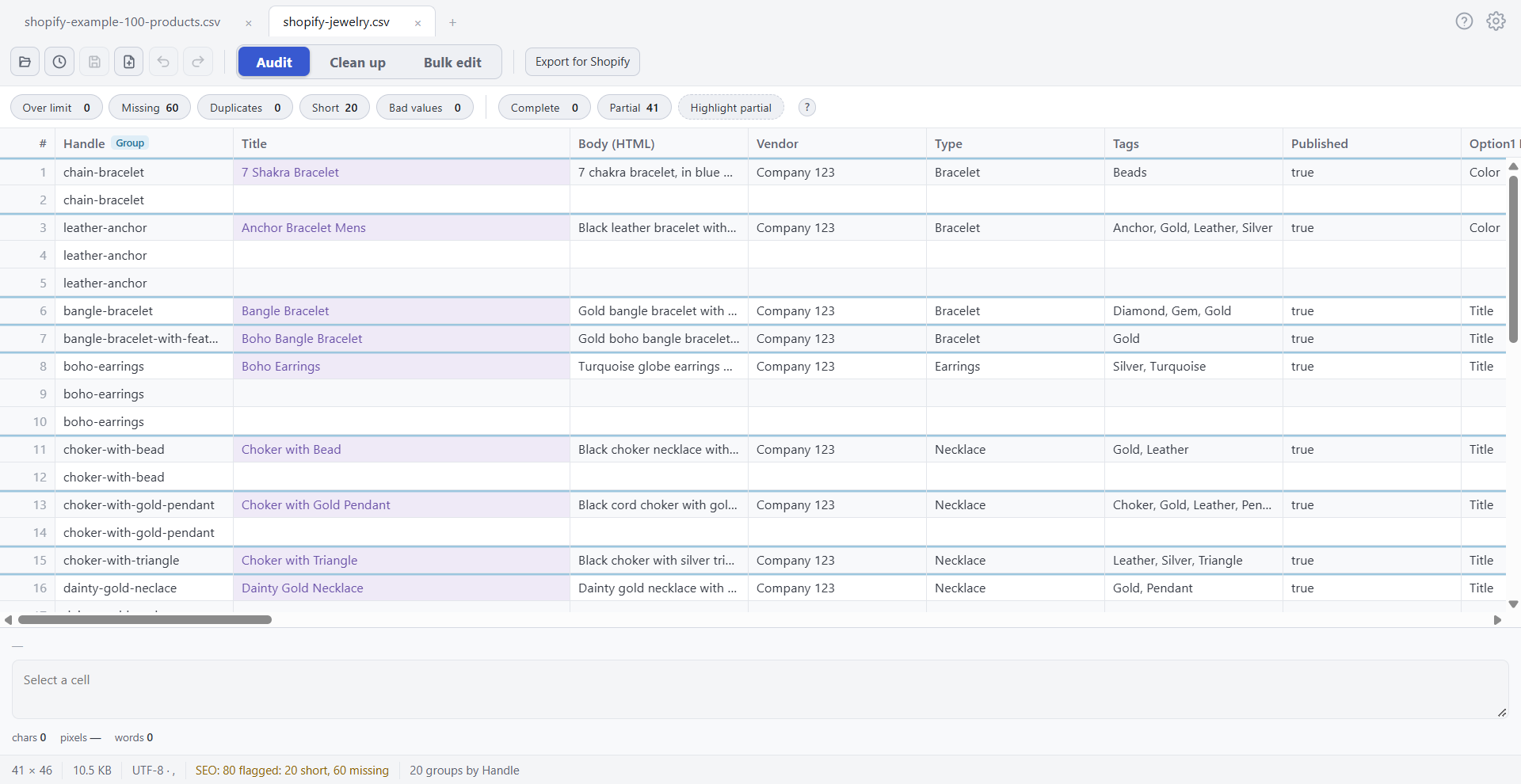The height and width of the screenshot is (784, 1521).
Task: Click the Group badge on Handle header
Action: [x=130, y=143]
